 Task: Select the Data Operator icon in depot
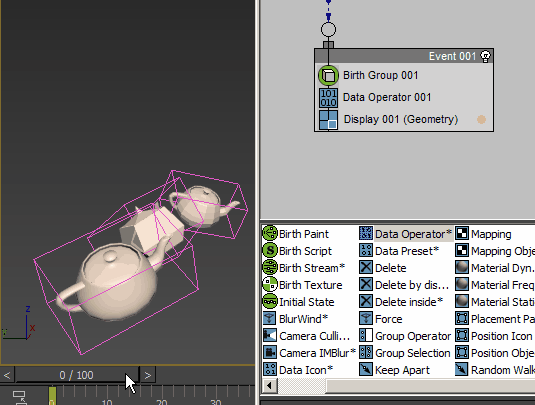pos(366,233)
